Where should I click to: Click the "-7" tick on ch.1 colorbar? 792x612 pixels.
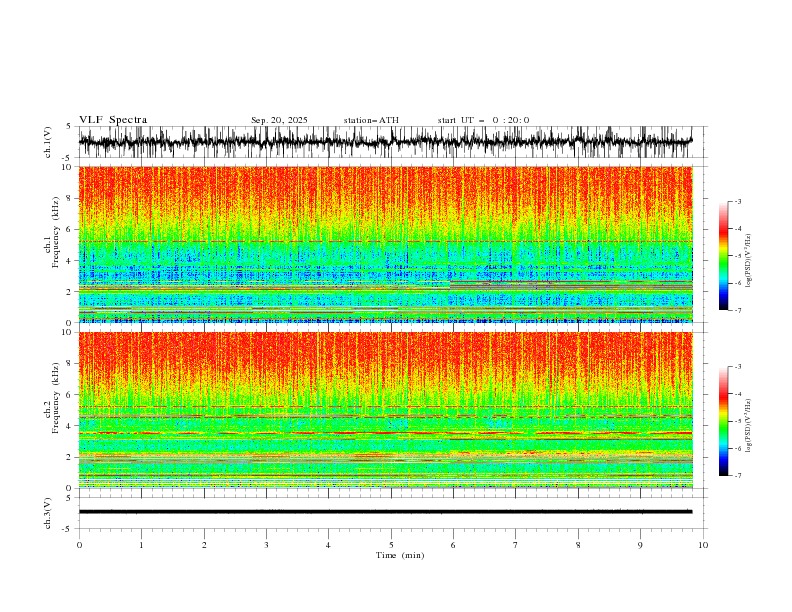click(738, 310)
